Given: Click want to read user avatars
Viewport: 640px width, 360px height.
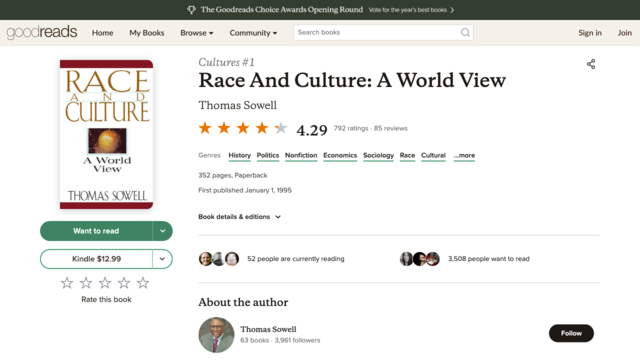Looking at the screenshot, I should pyautogui.click(x=420, y=259).
